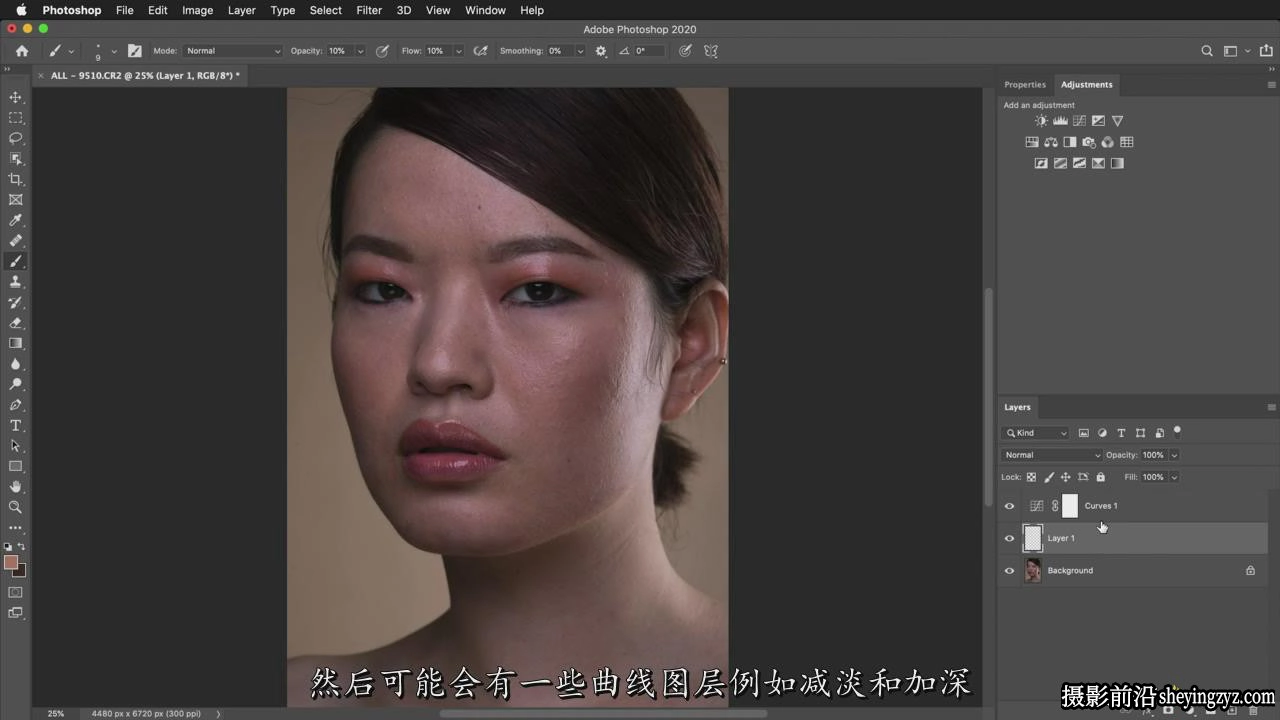Screen dimensions: 1280x720
Task: Open the brush Mode dropdown
Action: (x=233, y=51)
